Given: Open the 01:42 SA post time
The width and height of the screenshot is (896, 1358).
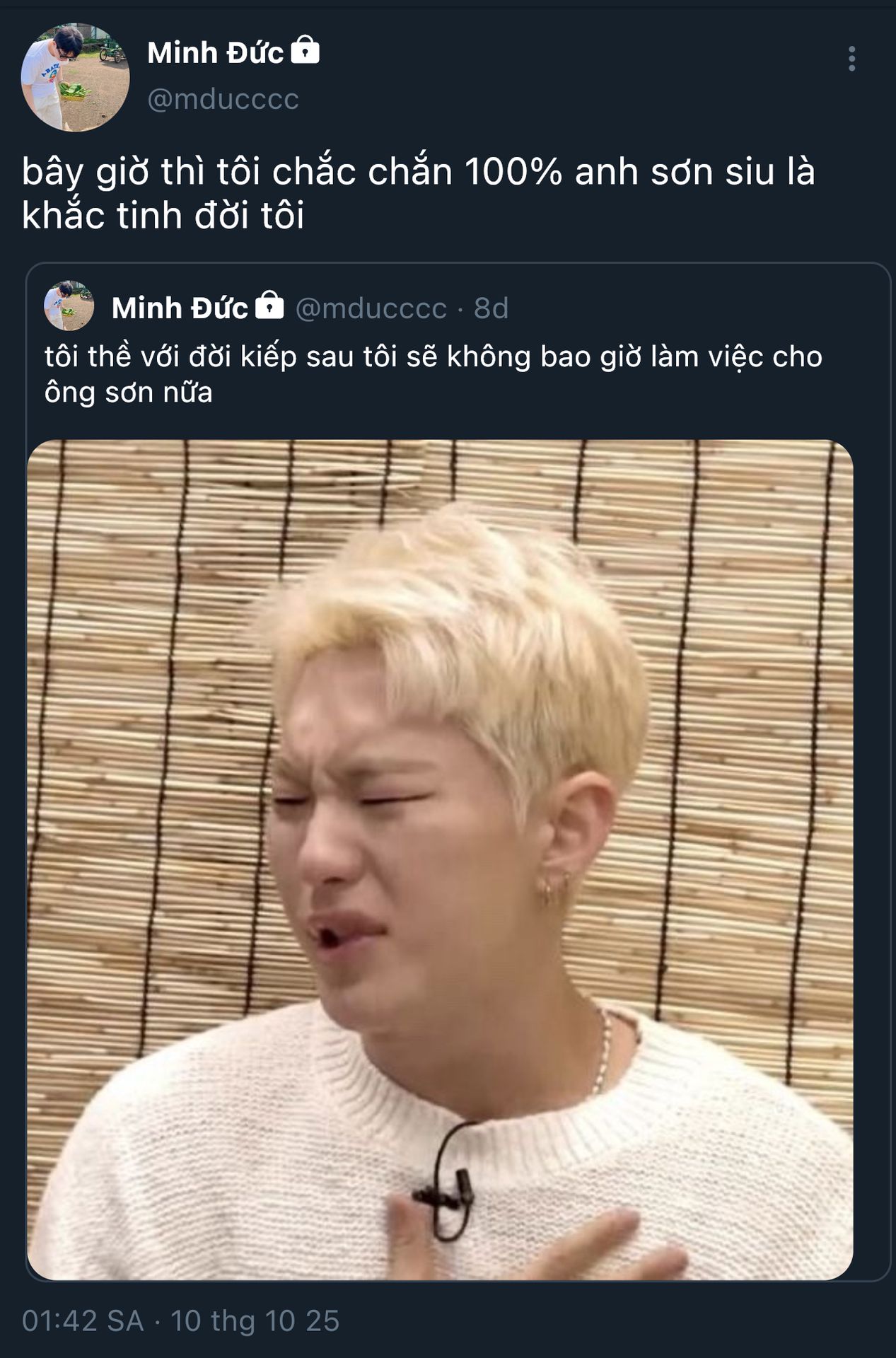Looking at the screenshot, I should point(83,1321).
